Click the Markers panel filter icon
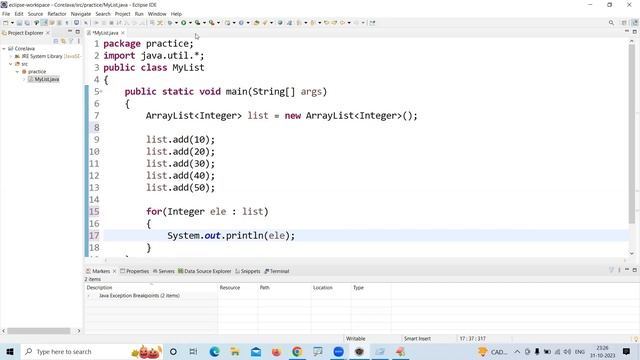Viewport: 640px width, 360px height. coord(611,270)
